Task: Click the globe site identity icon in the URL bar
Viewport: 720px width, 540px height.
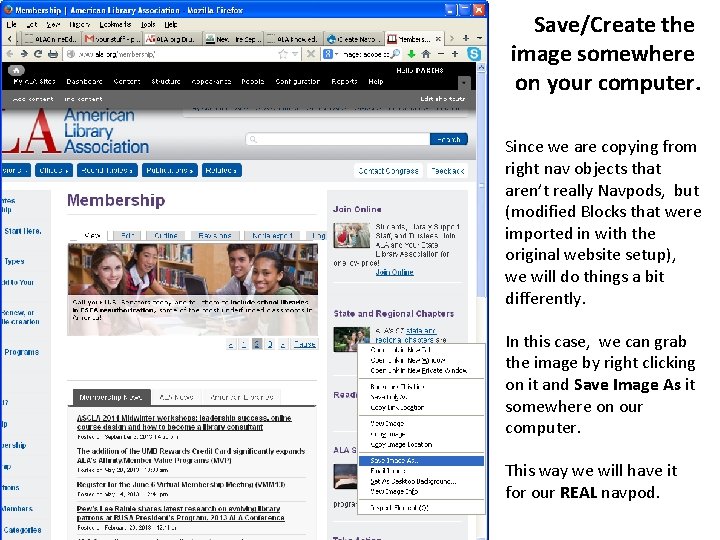Action: pos(71,54)
